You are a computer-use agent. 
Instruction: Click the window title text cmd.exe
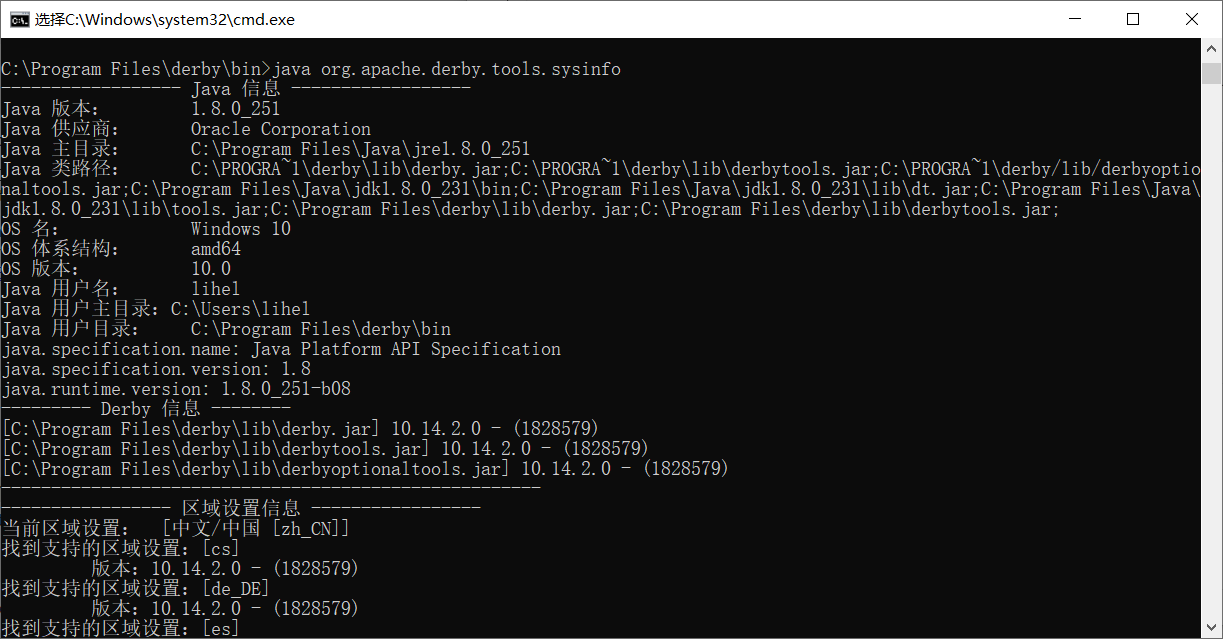165,19
